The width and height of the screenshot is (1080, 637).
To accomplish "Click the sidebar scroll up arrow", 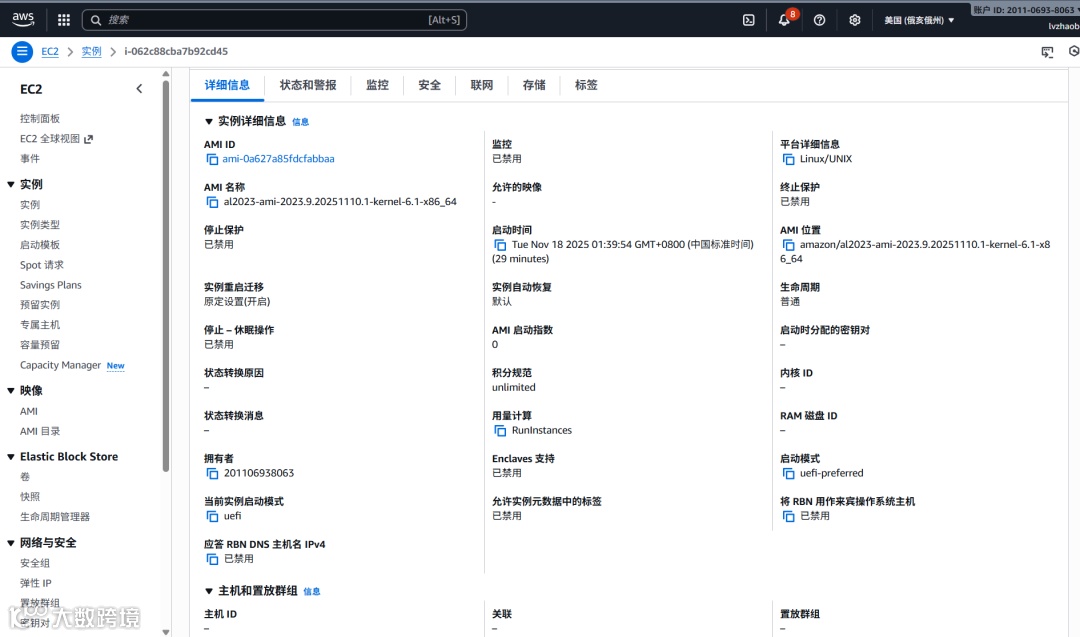I will [165, 73].
